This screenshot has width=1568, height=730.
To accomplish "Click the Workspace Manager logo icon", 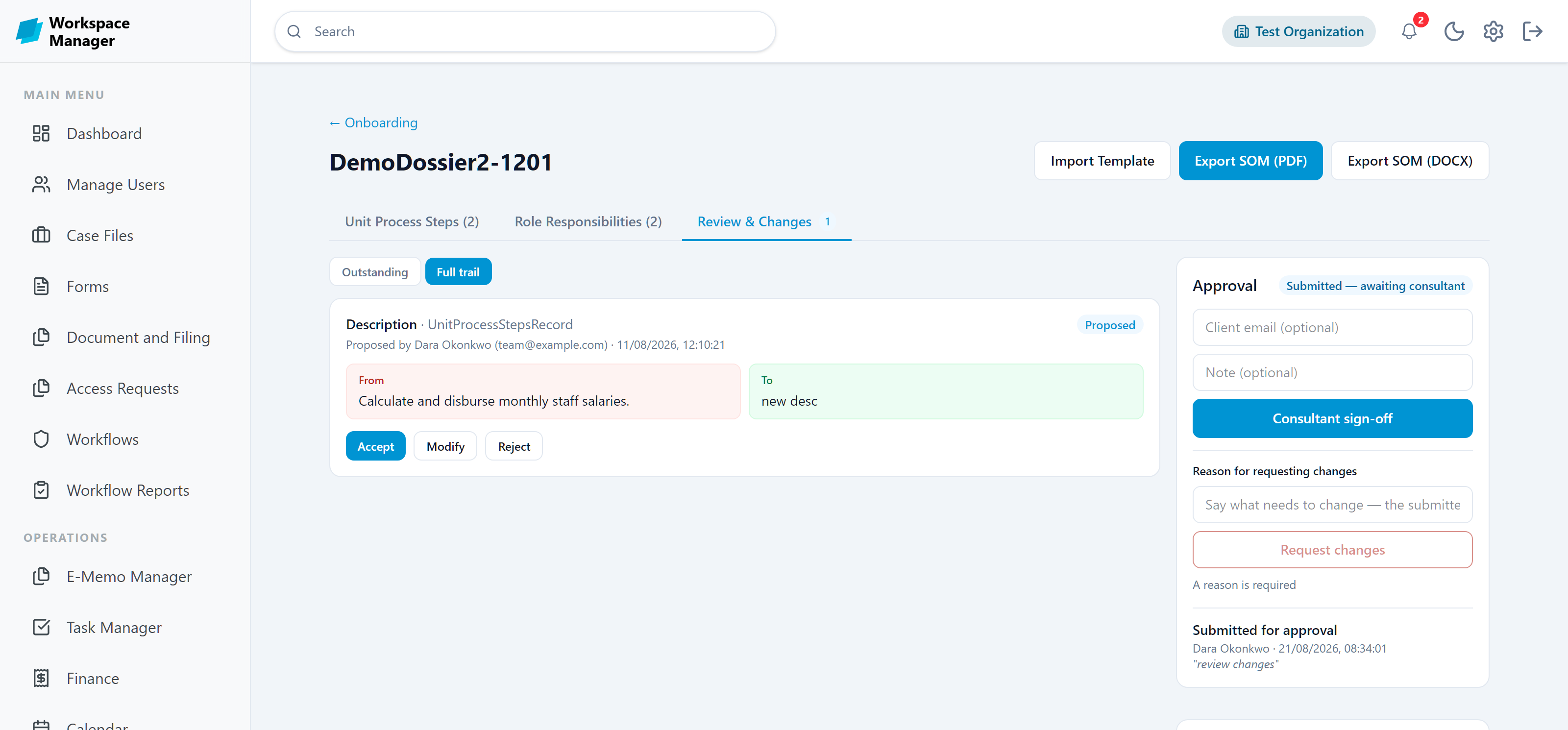I will (x=28, y=31).
